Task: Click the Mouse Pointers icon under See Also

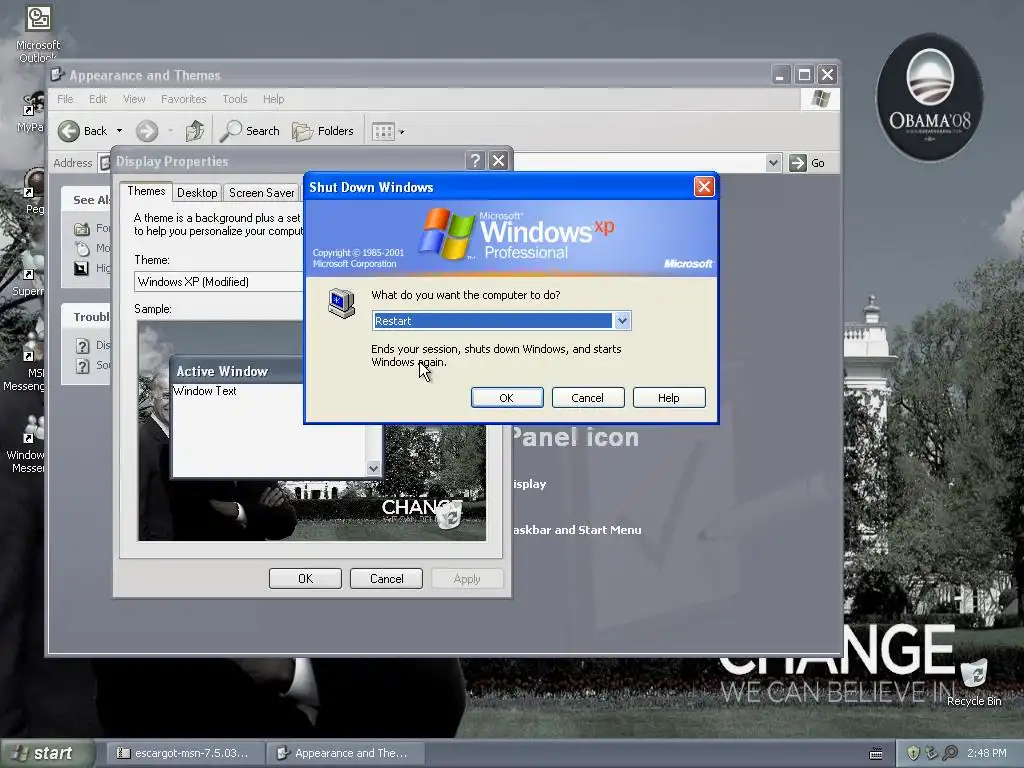Action: point(82,248)
